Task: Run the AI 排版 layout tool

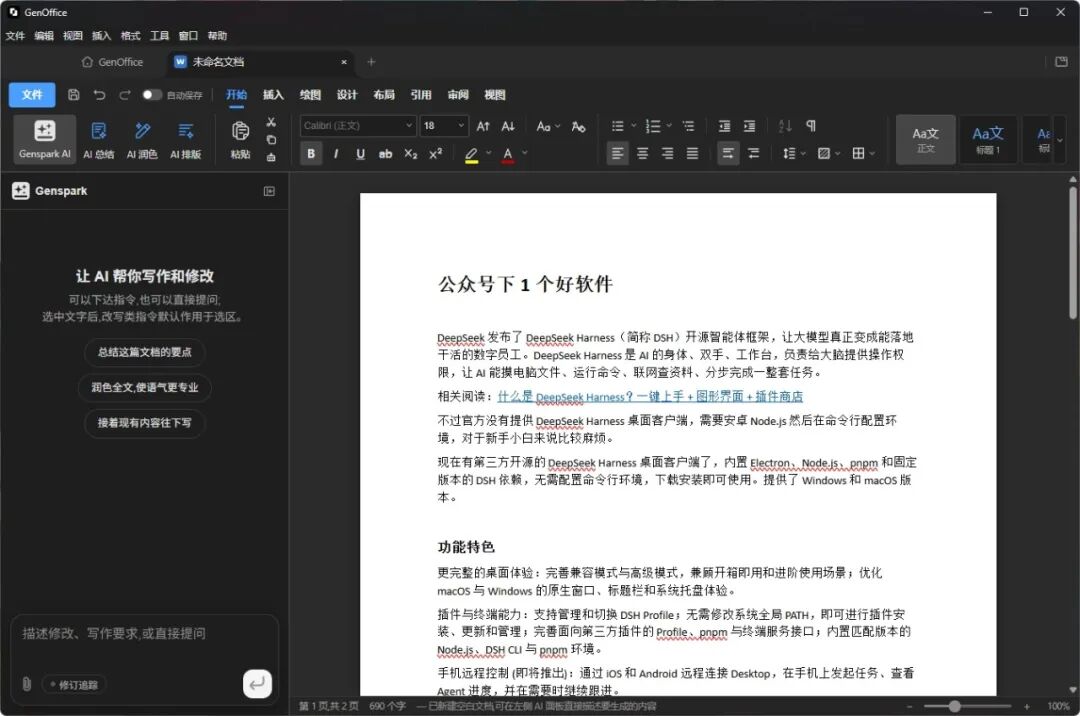Action: click(x=185, y=140)
